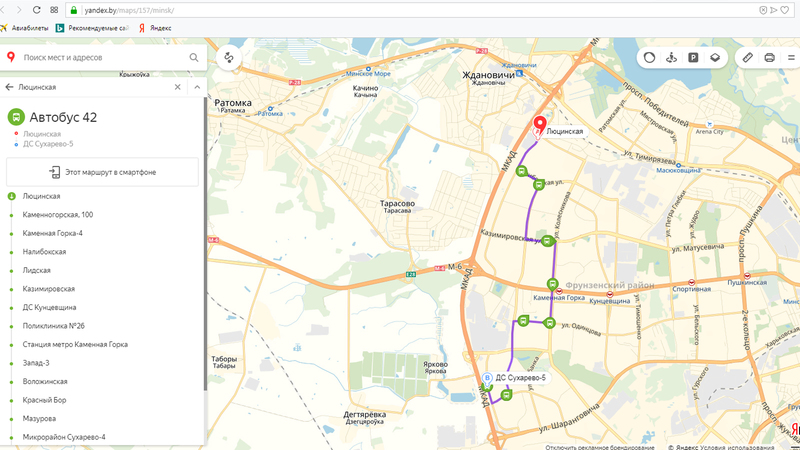Open the hamburger menu on the map

(x=791, y=58)
